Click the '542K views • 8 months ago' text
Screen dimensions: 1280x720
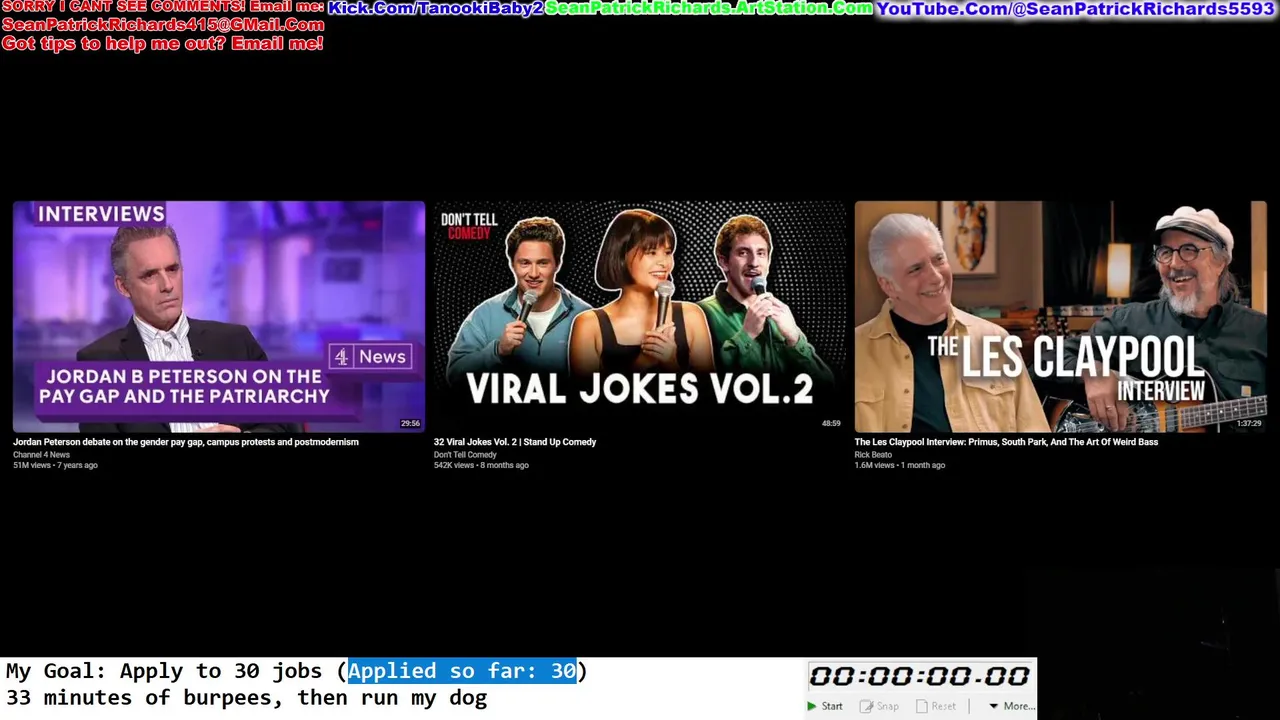click(x=481, y=465)
